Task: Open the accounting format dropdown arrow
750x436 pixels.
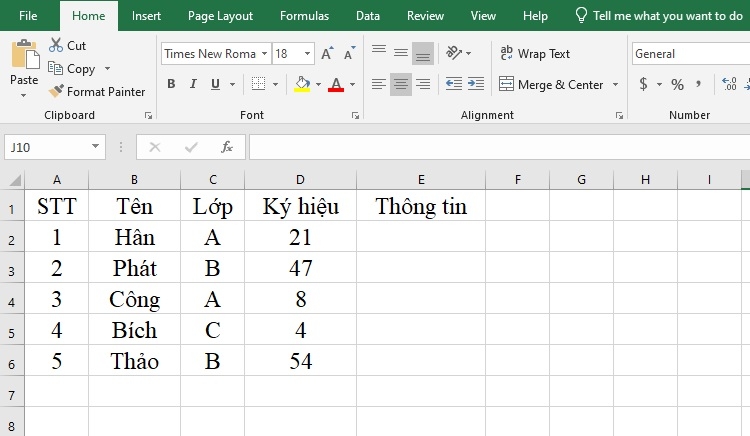Action: (659, 85)
